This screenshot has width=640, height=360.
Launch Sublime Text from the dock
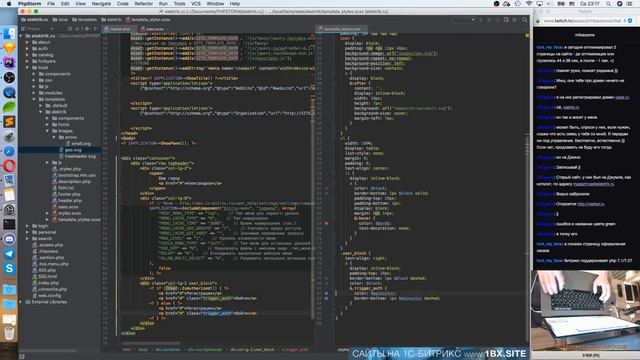[9, 122]
